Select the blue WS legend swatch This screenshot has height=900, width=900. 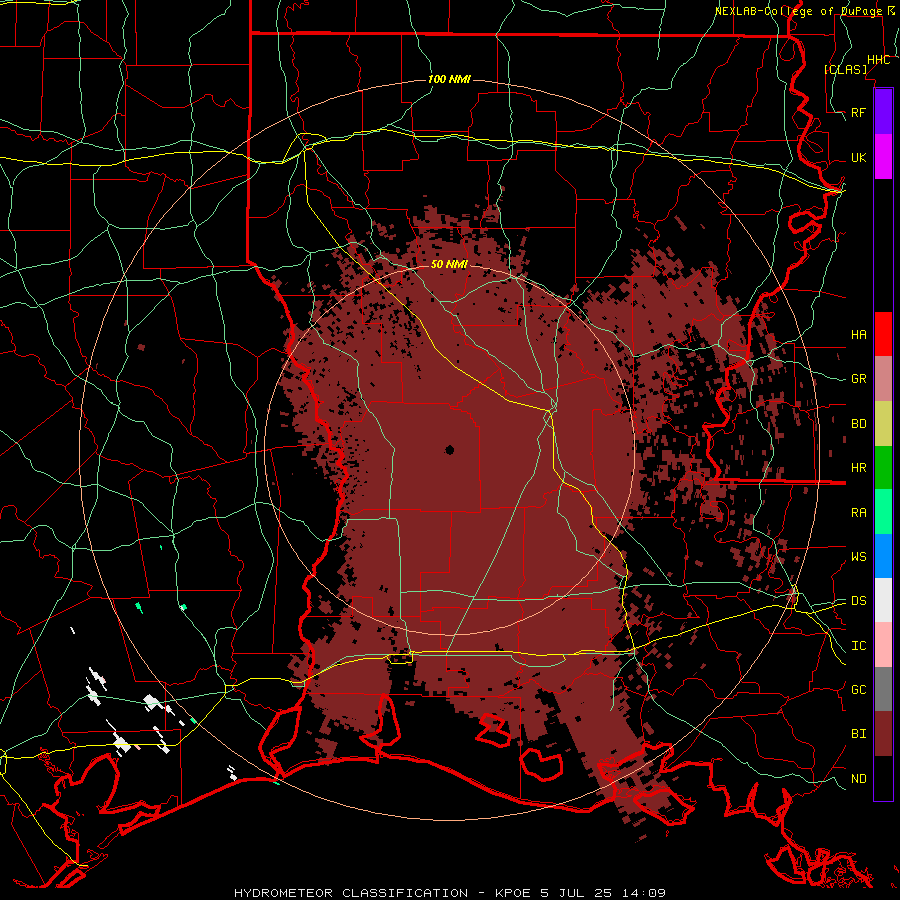(x=883, y=556)
